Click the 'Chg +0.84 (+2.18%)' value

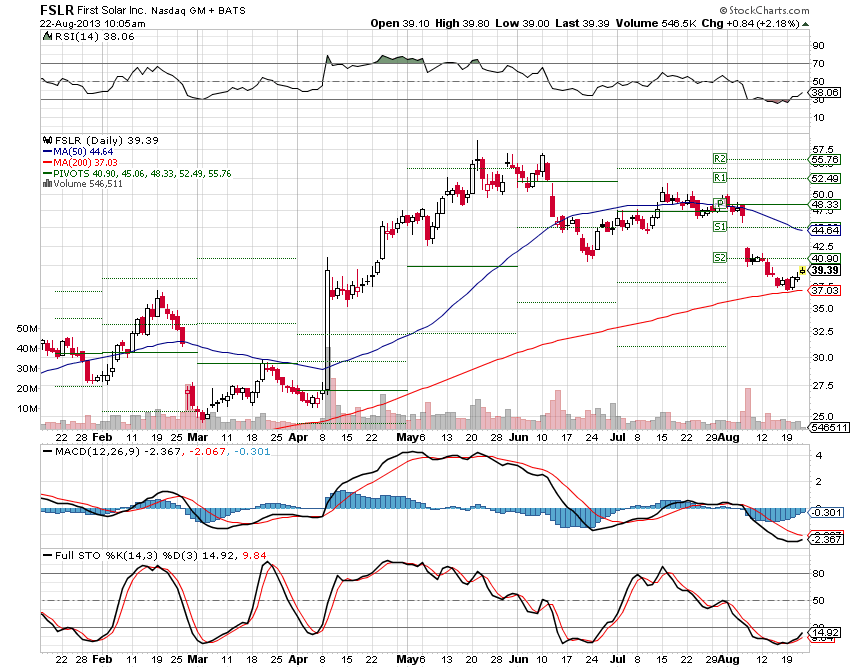pos(750,24)
